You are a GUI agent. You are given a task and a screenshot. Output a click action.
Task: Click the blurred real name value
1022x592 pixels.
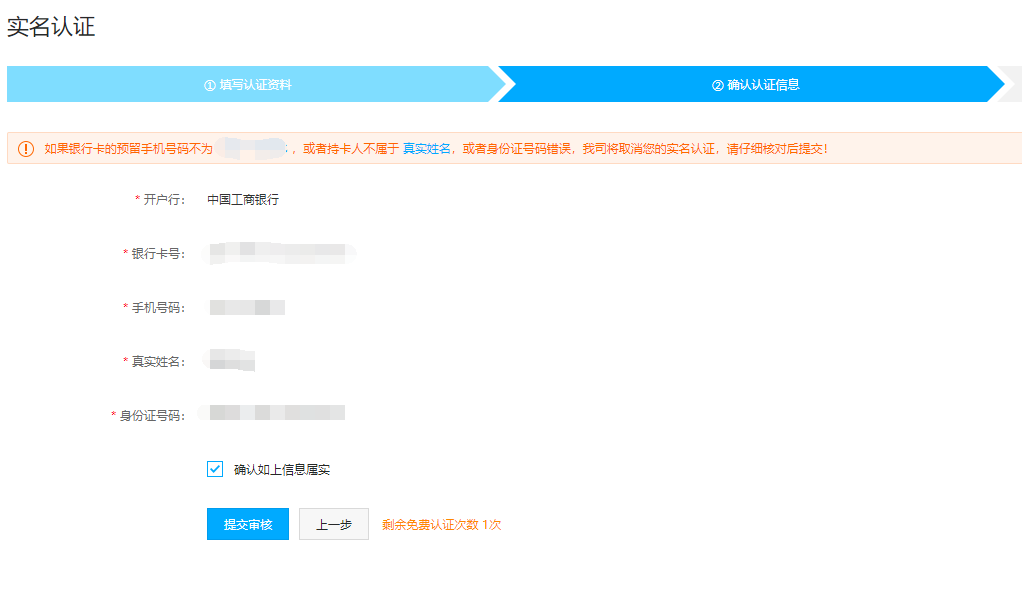coord(230,359)
